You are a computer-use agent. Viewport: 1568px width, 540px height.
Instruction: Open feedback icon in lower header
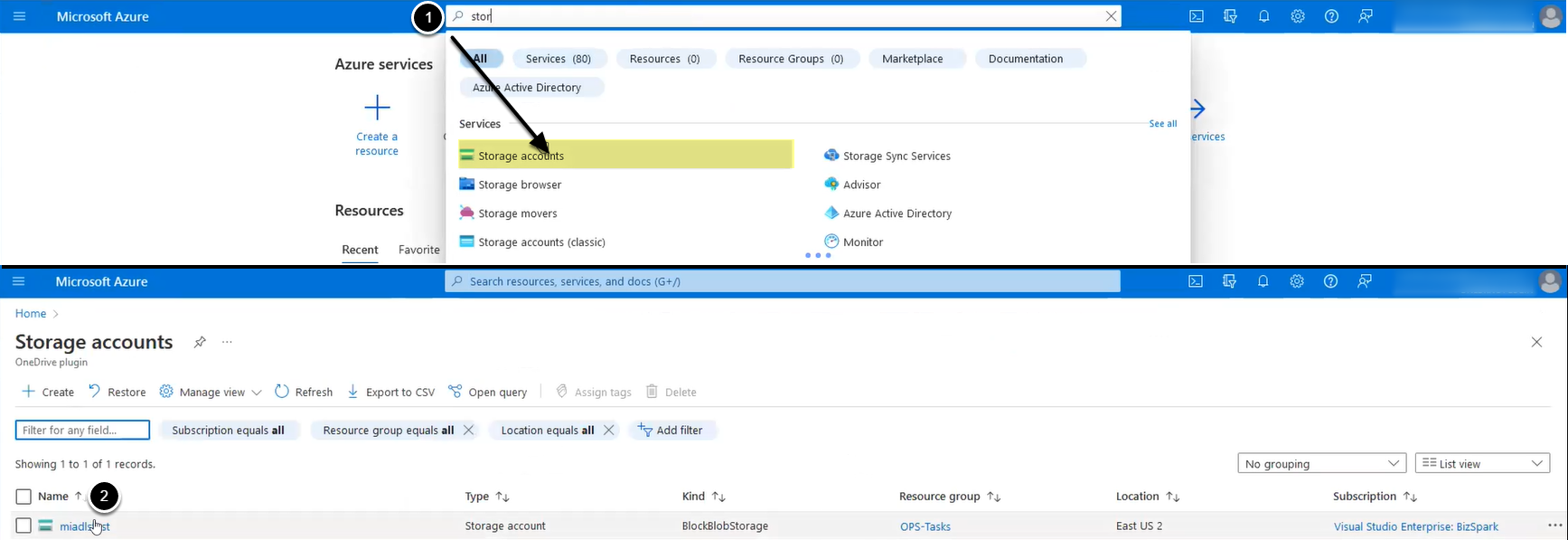[1365, 281]
